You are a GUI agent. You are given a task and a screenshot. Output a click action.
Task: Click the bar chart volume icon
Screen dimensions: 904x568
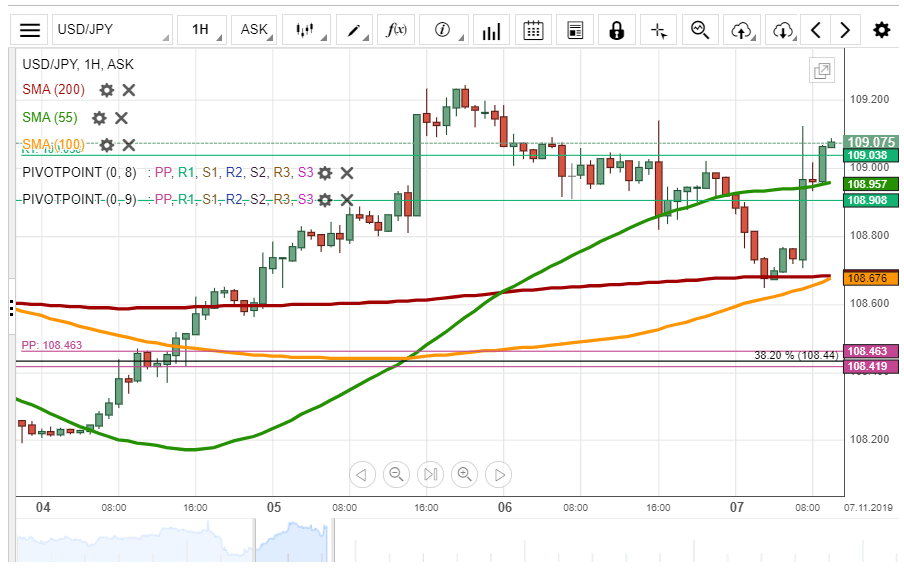[x=490, y=30]
